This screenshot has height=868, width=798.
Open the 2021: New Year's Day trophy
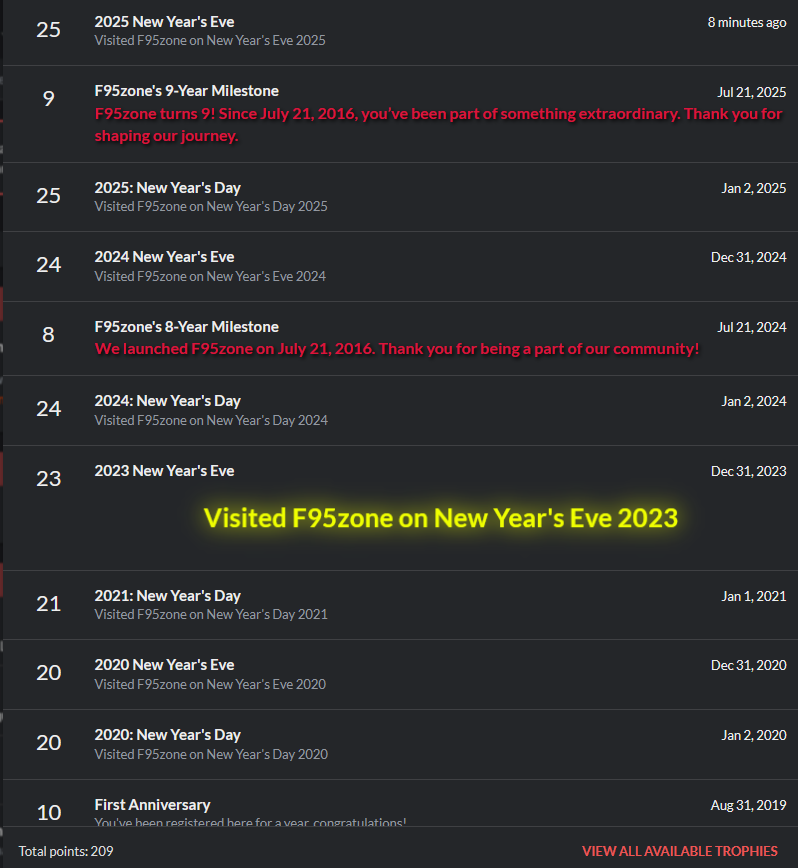click(x=167, y=596)
